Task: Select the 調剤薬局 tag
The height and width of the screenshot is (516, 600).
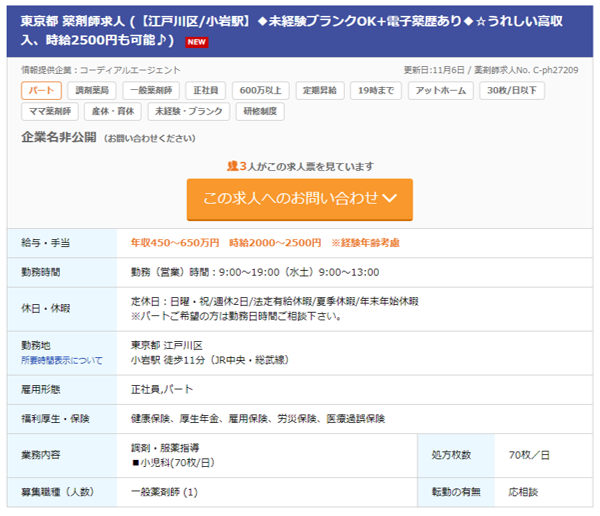Action: coord(95,91)
